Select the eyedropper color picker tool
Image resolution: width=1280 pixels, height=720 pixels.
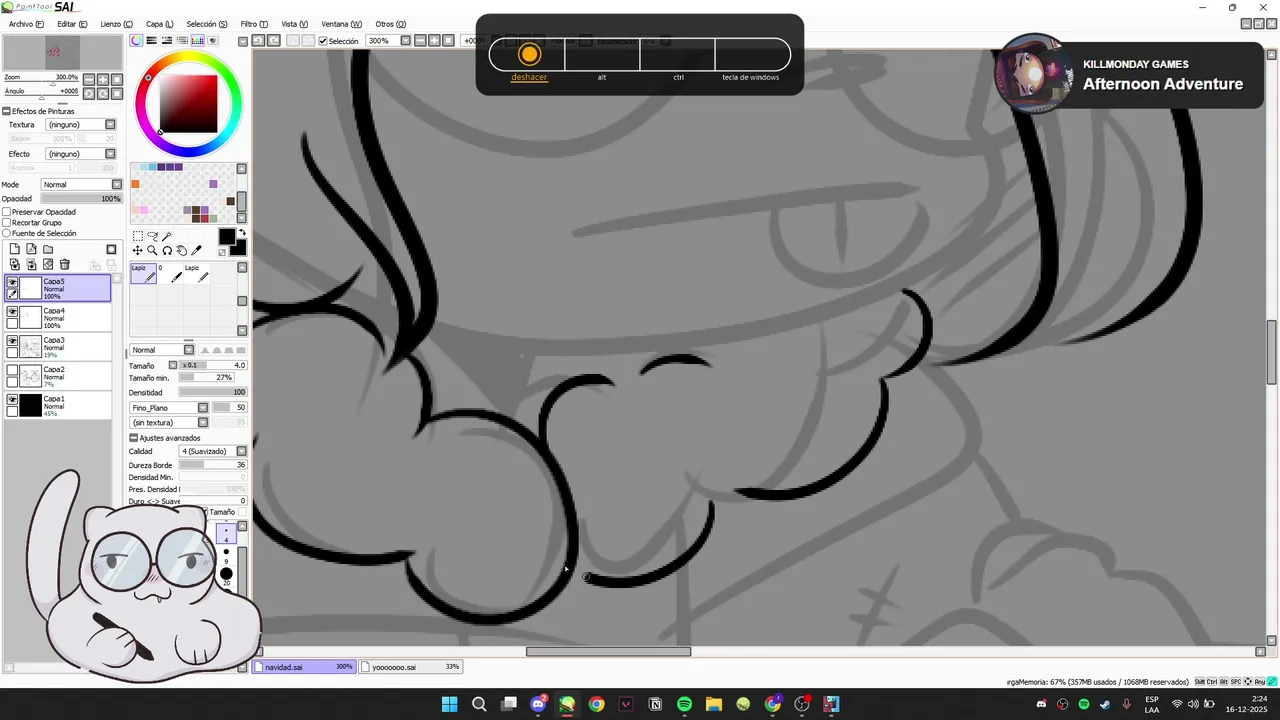click(196, 251)
